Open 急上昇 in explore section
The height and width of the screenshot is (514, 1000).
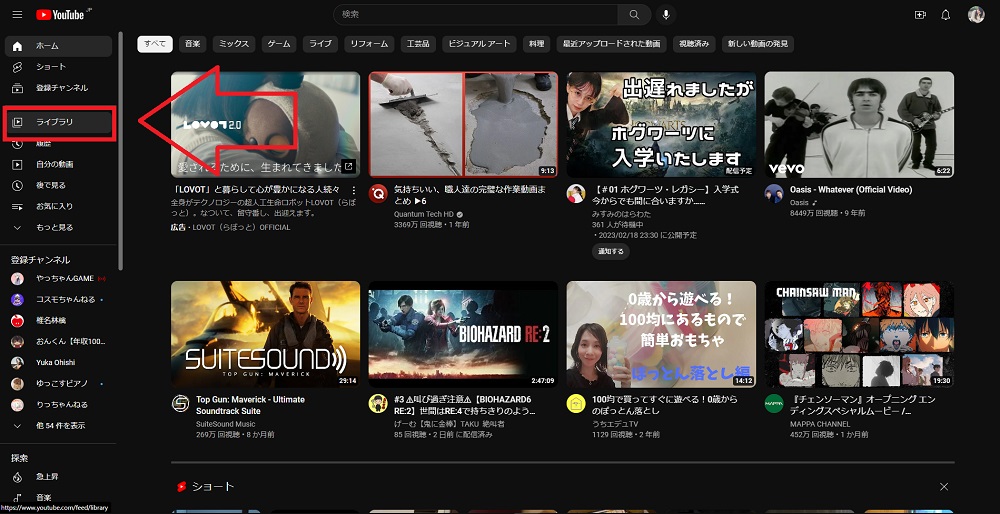click(x=59, y=476)
